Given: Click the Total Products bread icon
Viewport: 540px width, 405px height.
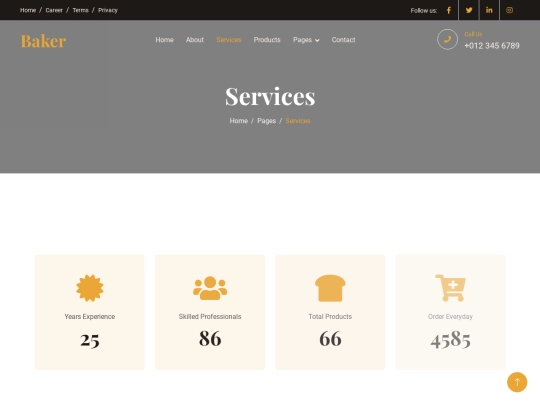Looking at the screenshot, I should pyautogui.click(x=330, y=288).
